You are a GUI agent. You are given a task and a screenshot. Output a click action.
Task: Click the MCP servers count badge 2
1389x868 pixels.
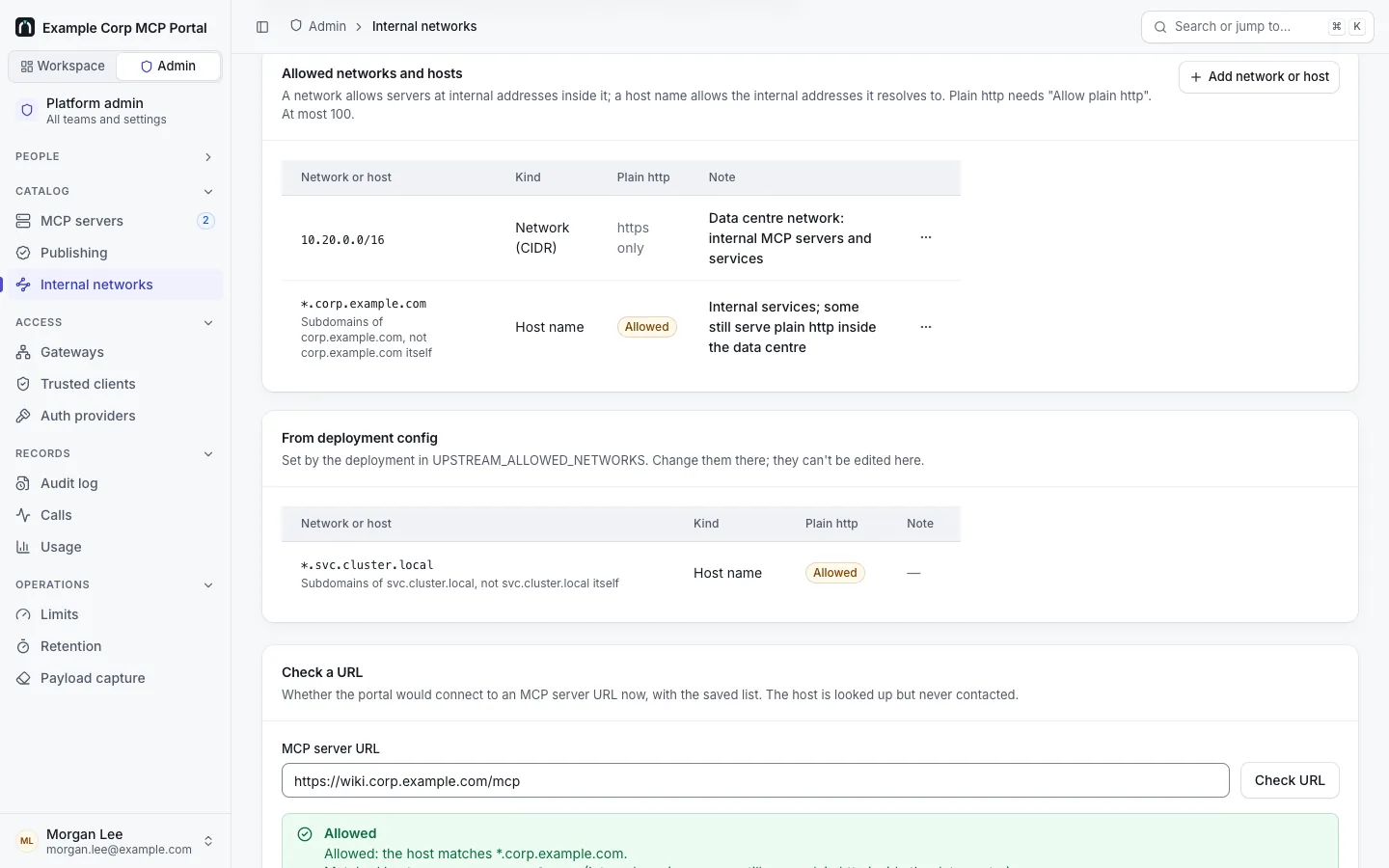coord(205,221)
